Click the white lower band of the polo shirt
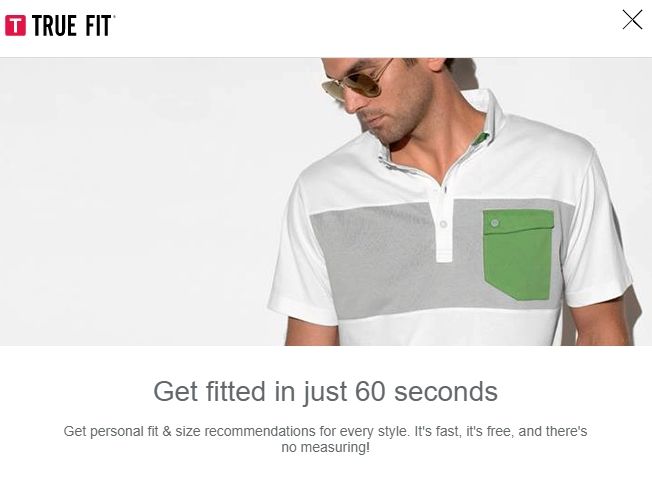Screen dimensions: 652x482 pyautogui.click(x=447, y=329)
